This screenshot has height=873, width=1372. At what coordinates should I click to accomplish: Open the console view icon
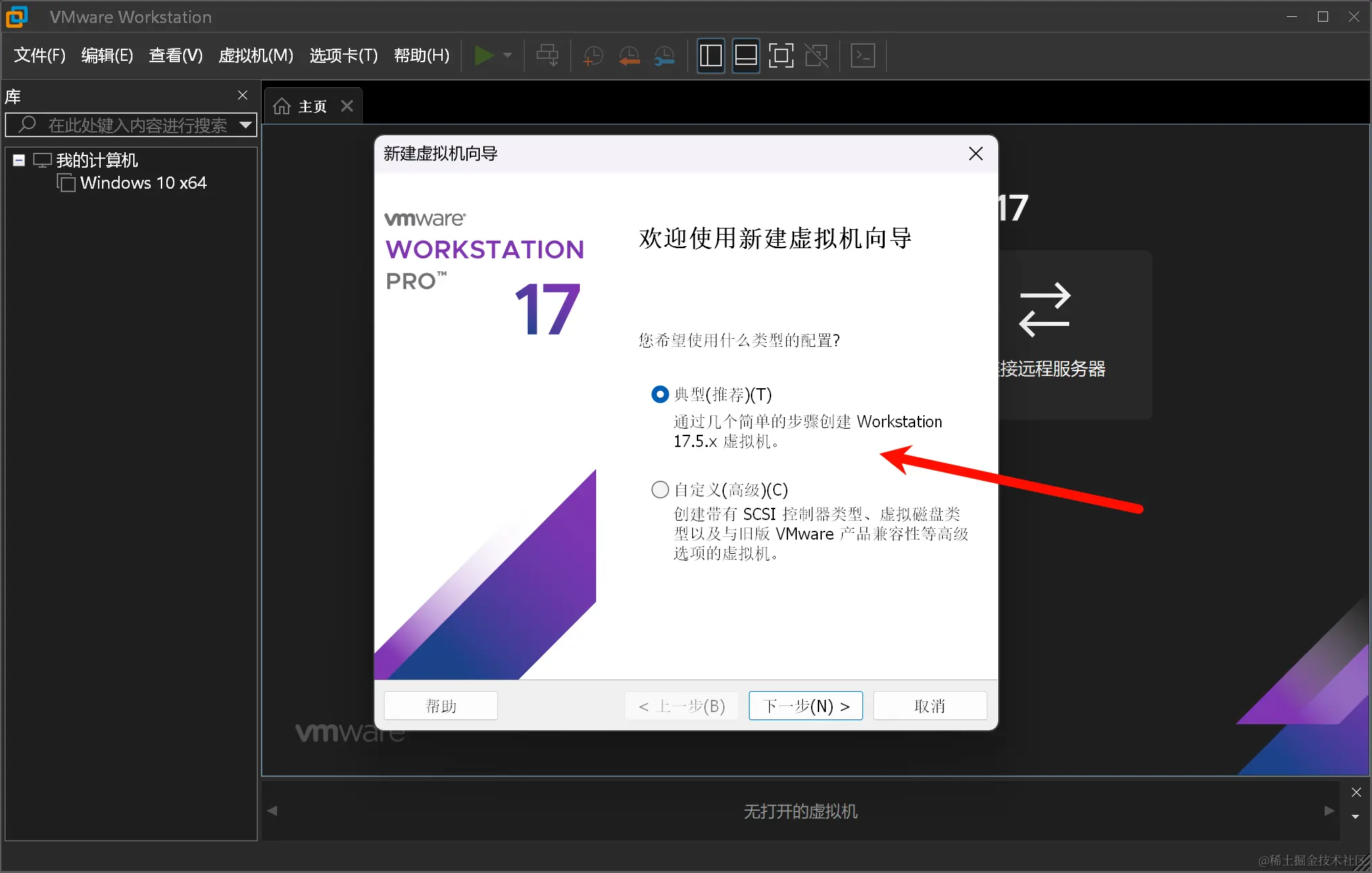(863, 55)
